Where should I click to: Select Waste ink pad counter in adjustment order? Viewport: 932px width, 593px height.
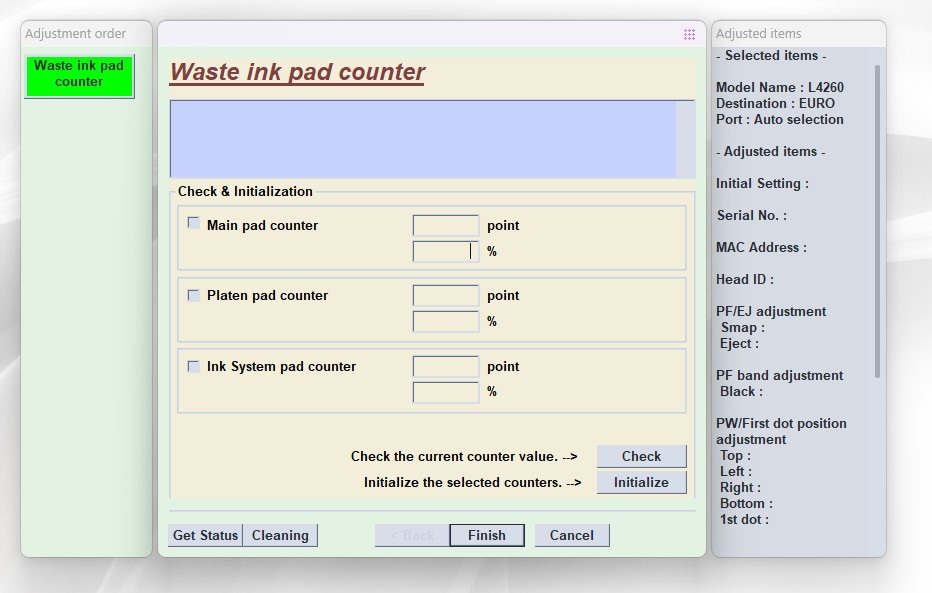pos(79,76)
